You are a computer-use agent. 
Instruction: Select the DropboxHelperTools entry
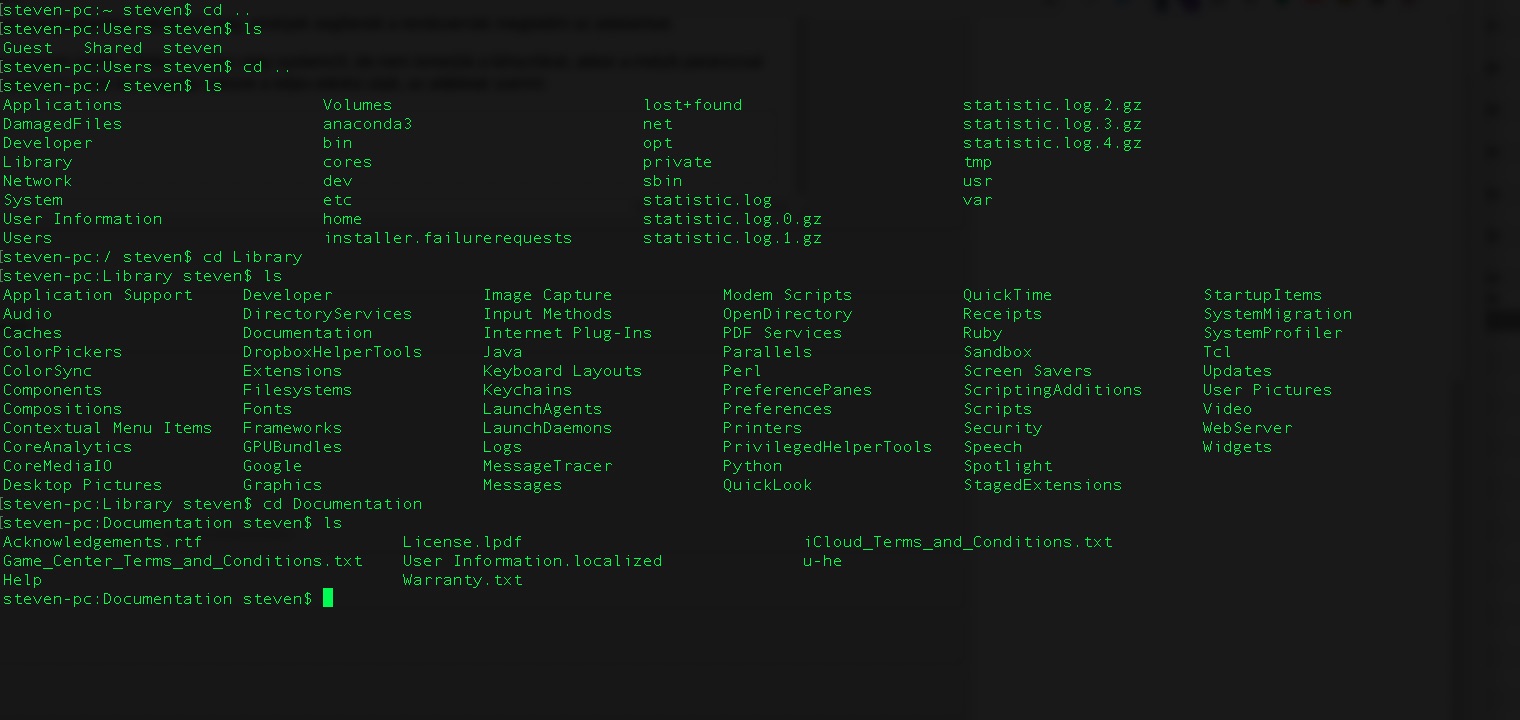coord(332,352)
